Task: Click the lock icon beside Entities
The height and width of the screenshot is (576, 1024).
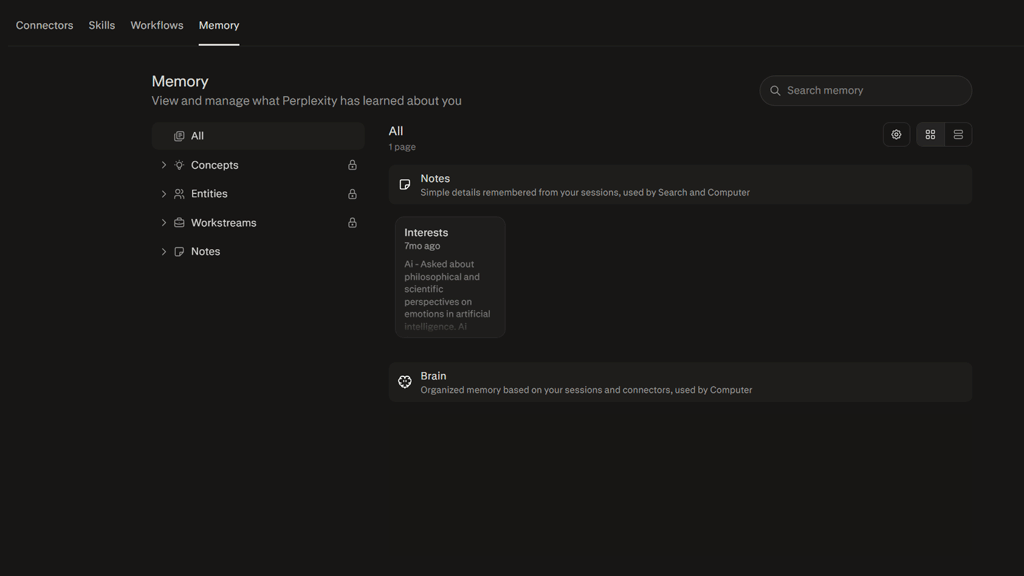Action: tap(352, 194)
